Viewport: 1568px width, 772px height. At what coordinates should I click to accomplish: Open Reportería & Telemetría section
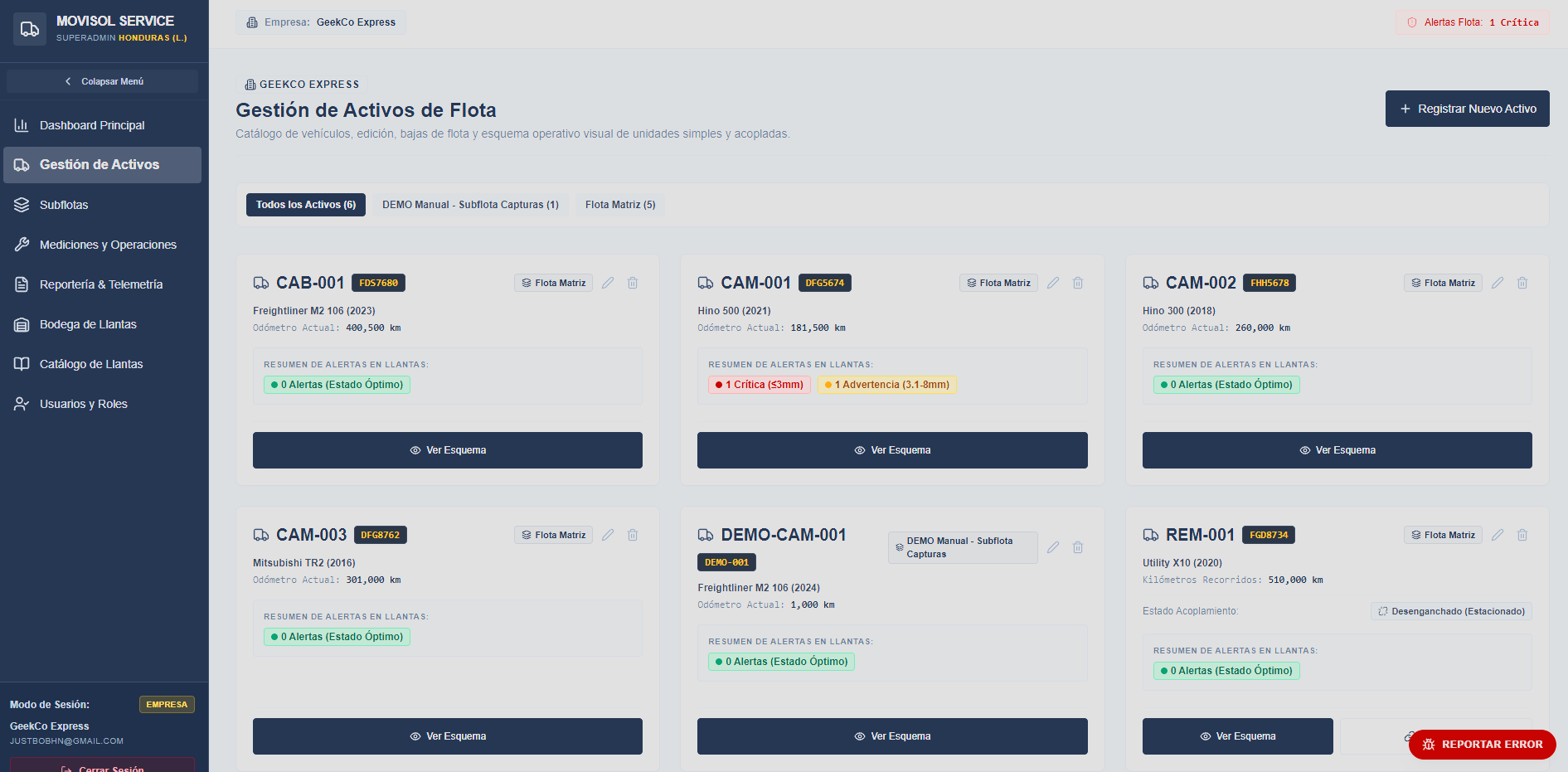(103, 284)
